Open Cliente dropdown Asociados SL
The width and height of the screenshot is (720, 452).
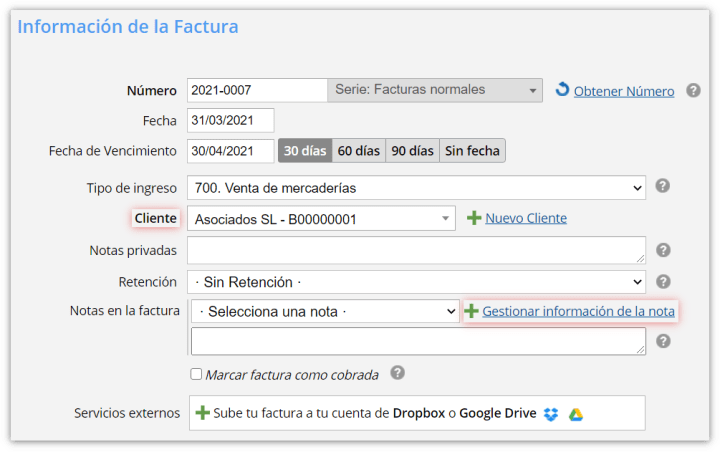click(321, 218)
